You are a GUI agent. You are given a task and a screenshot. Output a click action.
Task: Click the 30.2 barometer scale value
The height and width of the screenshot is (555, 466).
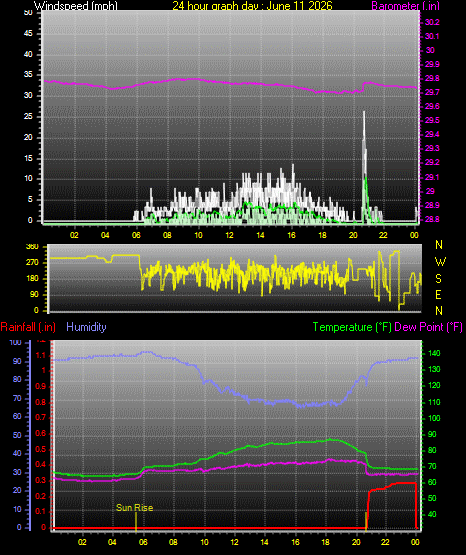[x=432, y=22]
